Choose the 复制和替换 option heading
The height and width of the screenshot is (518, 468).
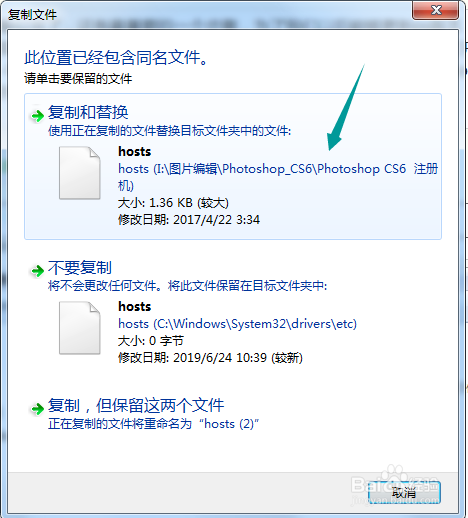point(88,112)
